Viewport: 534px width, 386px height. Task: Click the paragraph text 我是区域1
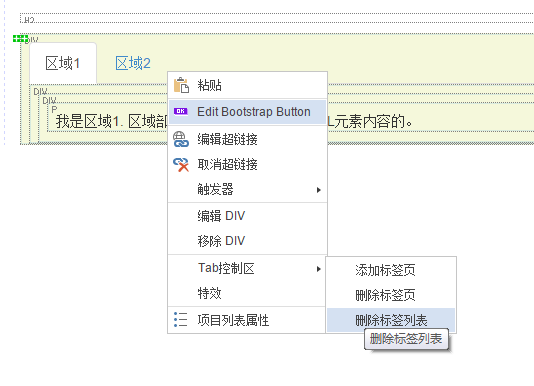[x=88, y=122]
